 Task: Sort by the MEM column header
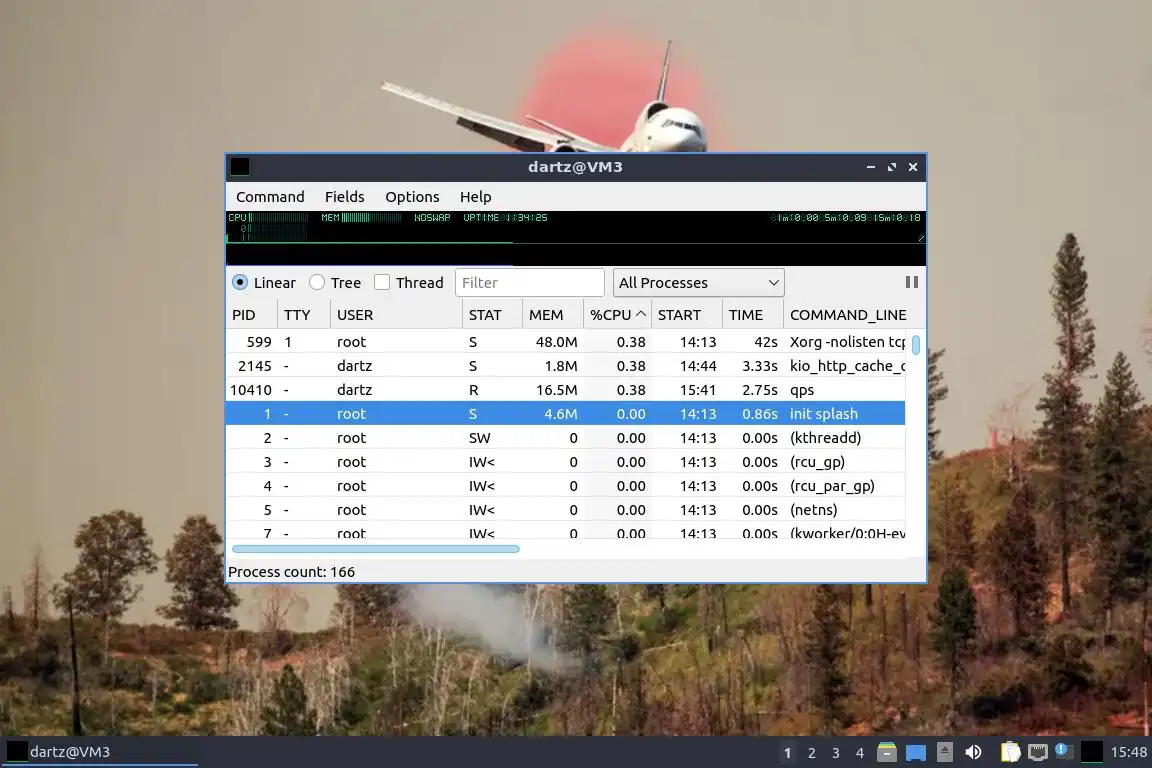point(553,315)
